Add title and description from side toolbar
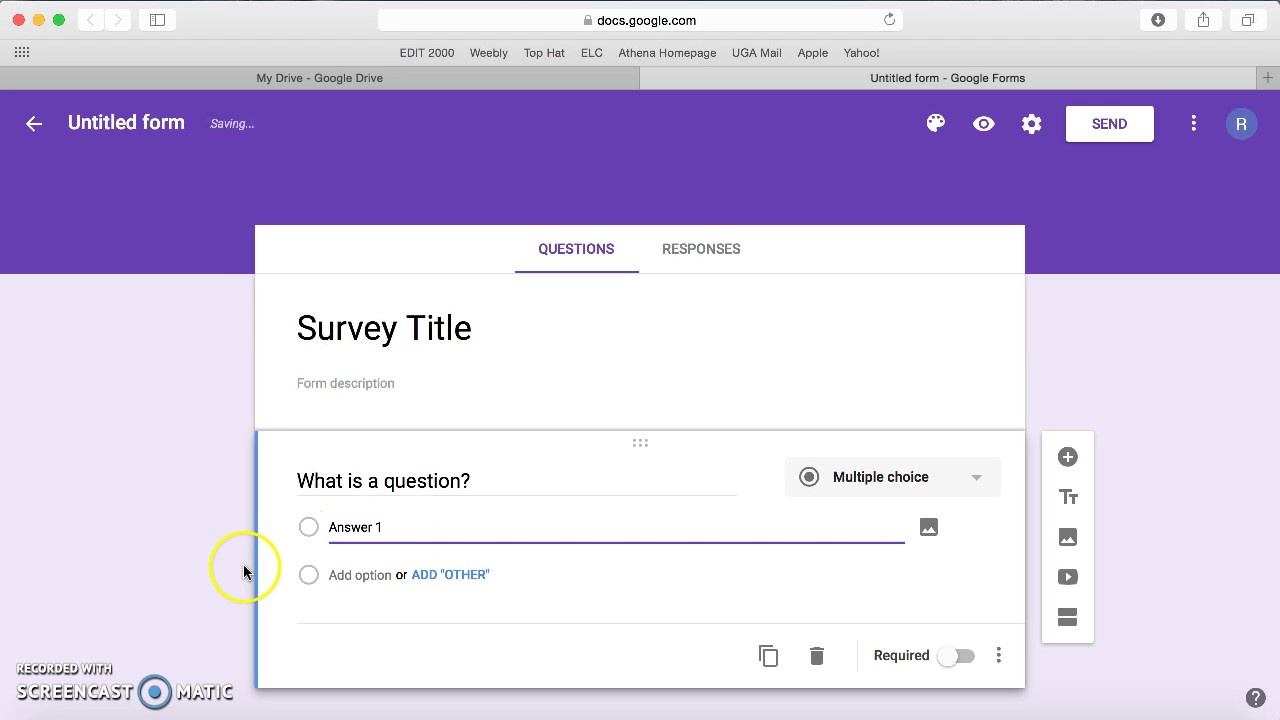Viewport: 1280px width, 720px height. 1068,497
